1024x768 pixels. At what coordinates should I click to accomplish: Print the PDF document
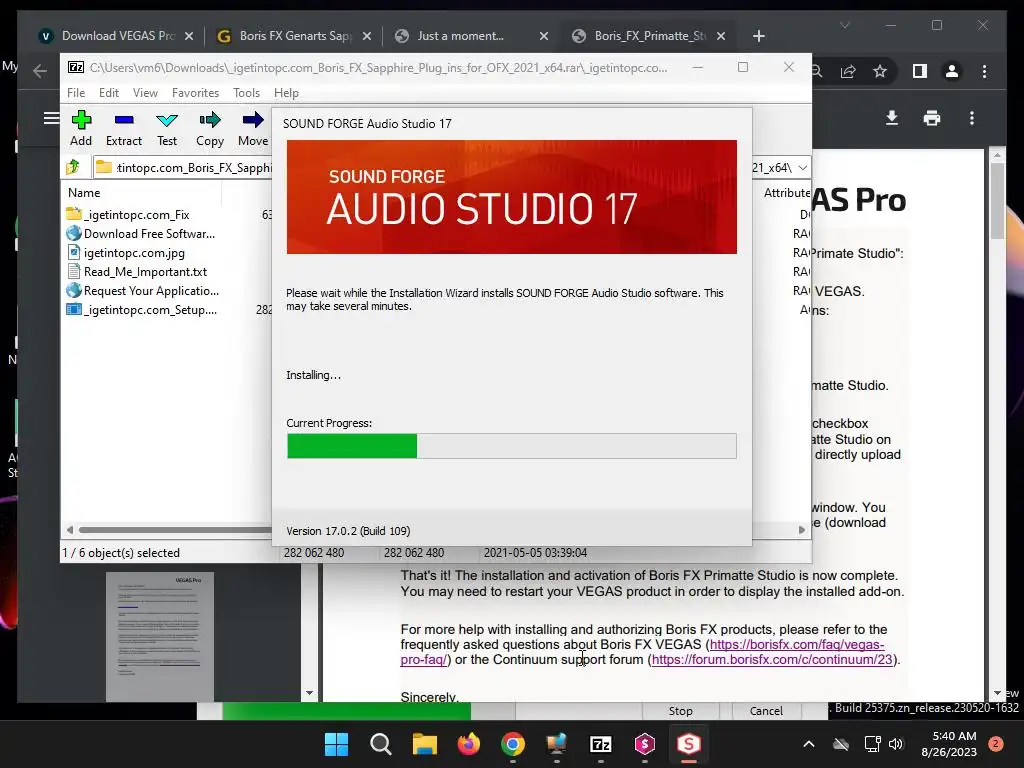[932, 118]
